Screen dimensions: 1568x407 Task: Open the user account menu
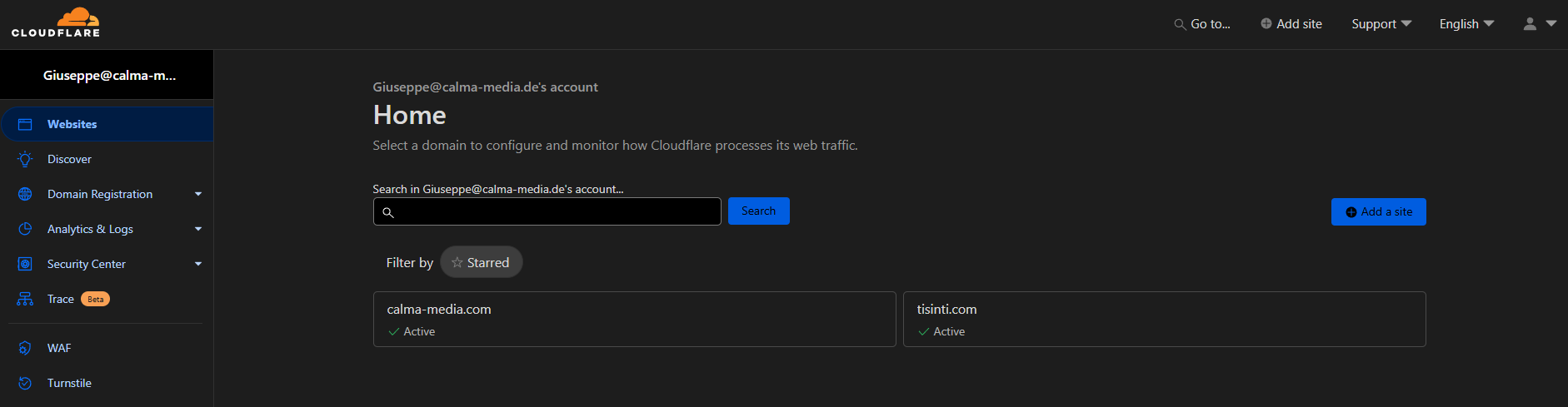pos(1540,24)
